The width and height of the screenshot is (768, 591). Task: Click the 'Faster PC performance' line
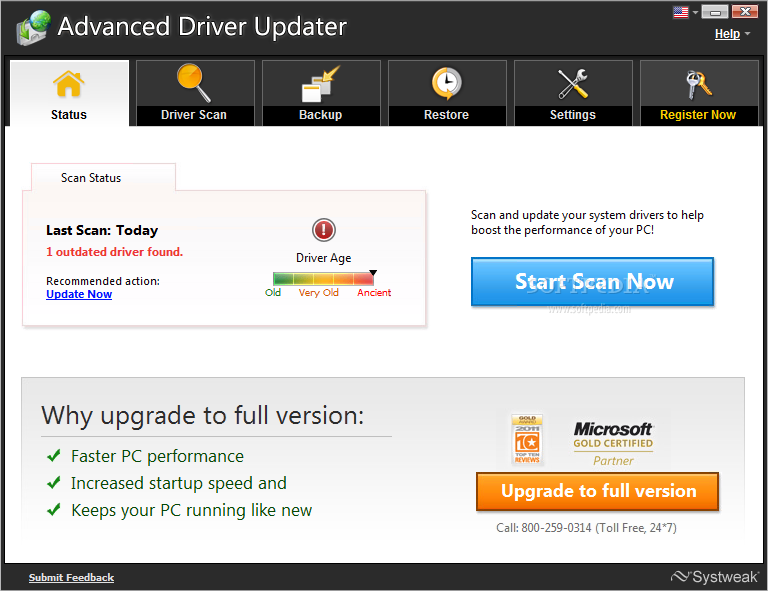click(157, 456)
